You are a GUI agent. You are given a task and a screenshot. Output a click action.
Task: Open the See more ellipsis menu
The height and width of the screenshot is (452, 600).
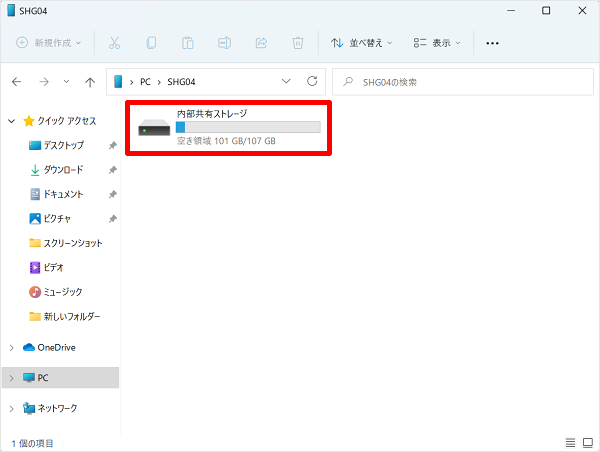pyautogui.click(x=492, y=44)
